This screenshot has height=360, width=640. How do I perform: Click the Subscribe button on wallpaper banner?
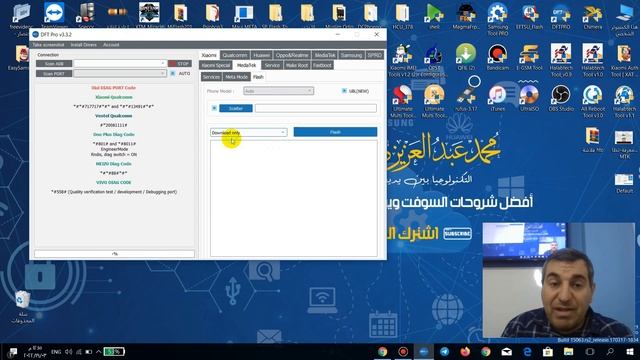(457, 233)
